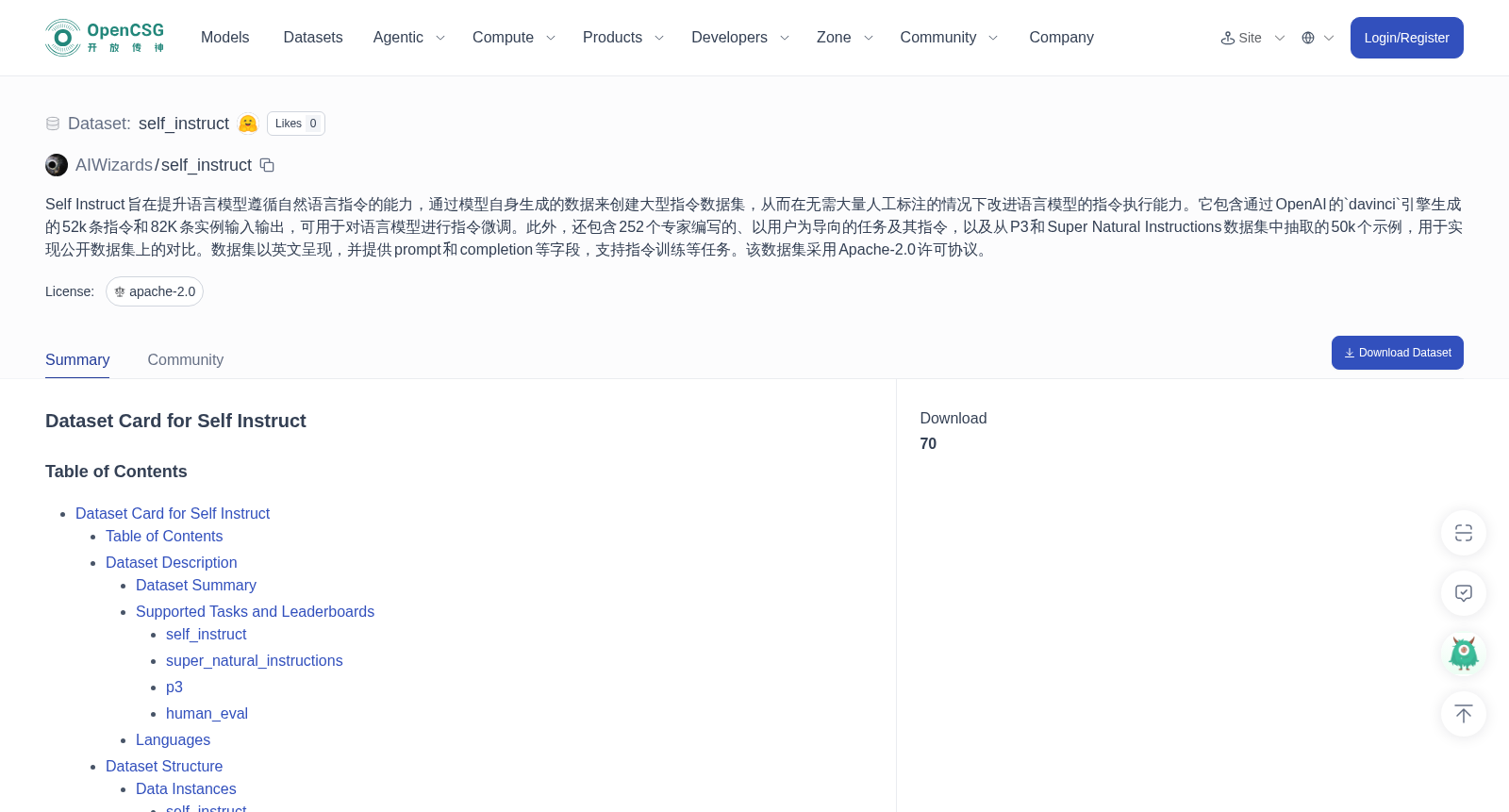Follow the Data Instances link
Image resolution: width=1509 pixels, height=812 pixels.
coord(186,789)
